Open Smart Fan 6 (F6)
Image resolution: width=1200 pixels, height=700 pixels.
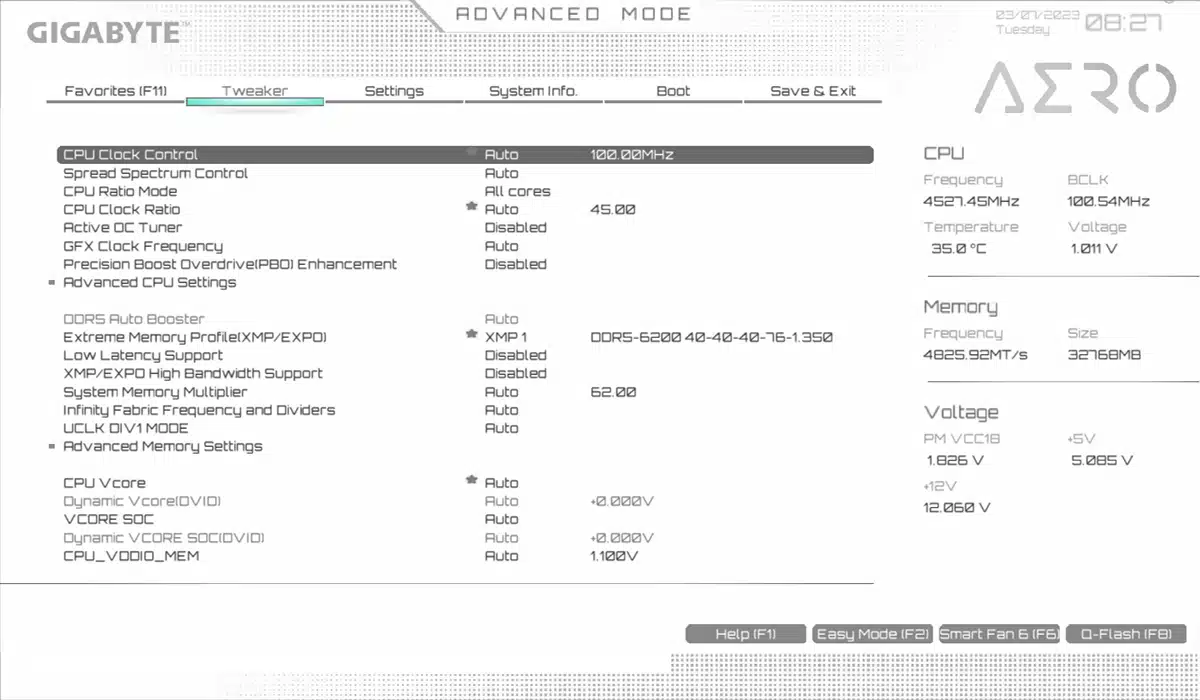coord(1000,634)
